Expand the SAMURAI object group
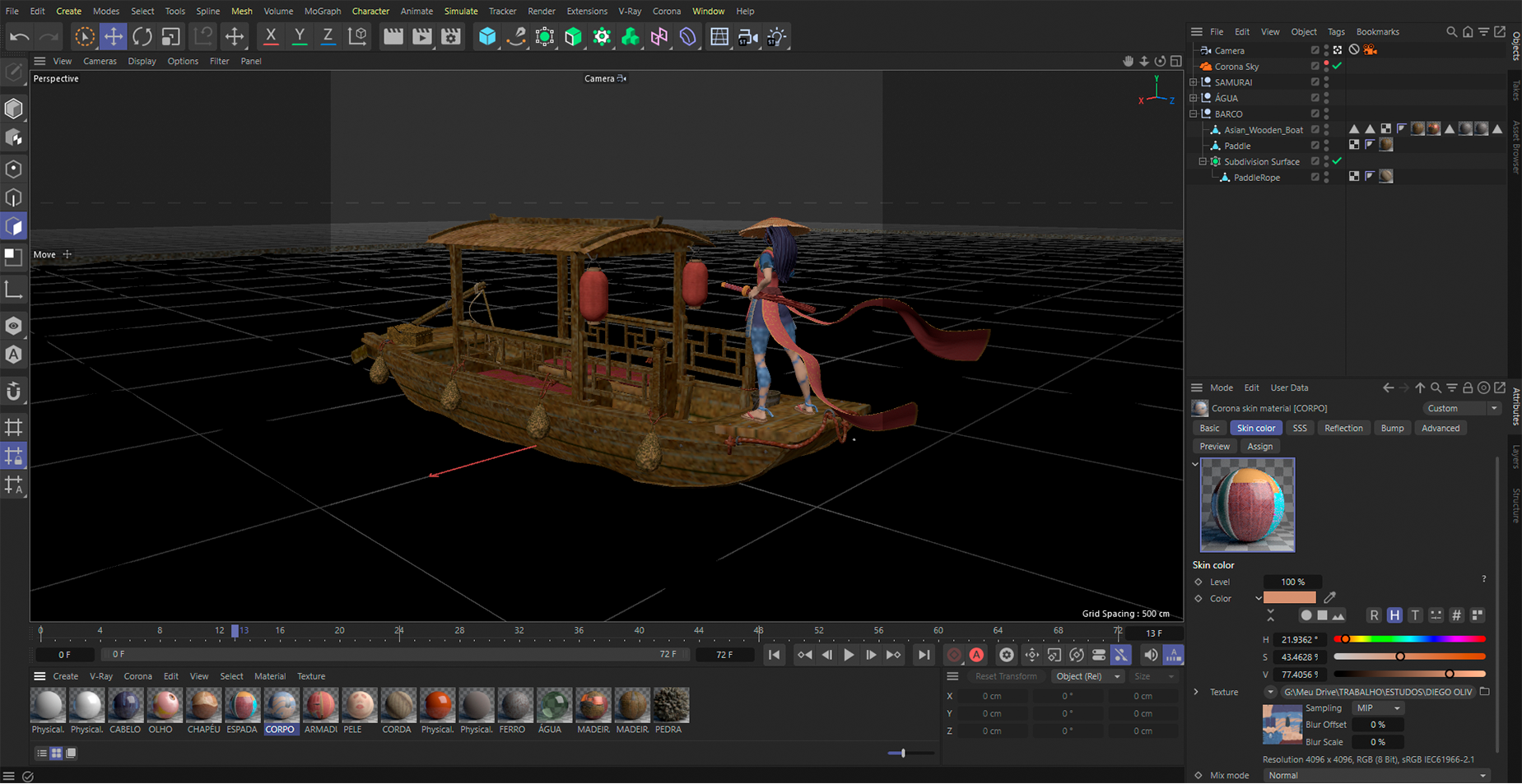Screen dimensions: 1522x784 click(1194, 82)
